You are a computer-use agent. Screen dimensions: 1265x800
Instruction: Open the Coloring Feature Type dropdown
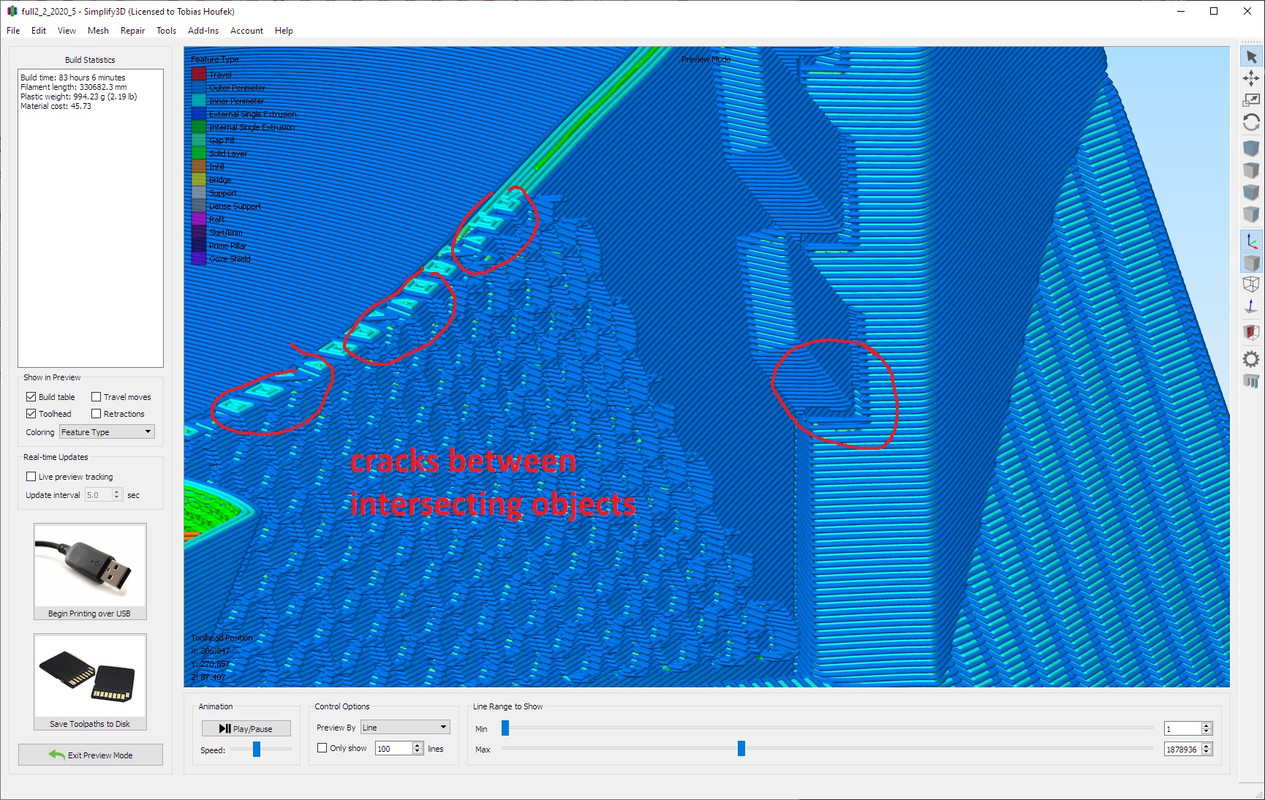pyautogui.click(x=107, y=432)
